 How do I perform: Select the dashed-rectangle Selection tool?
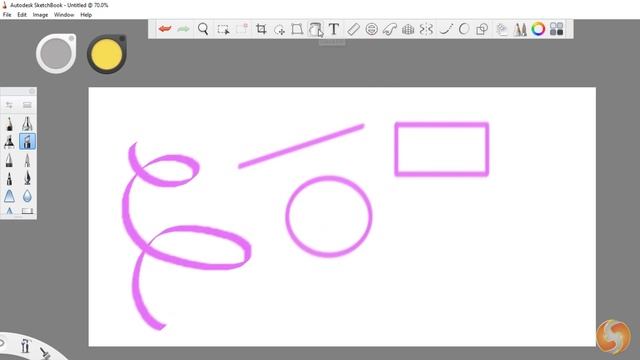(223, 29)
